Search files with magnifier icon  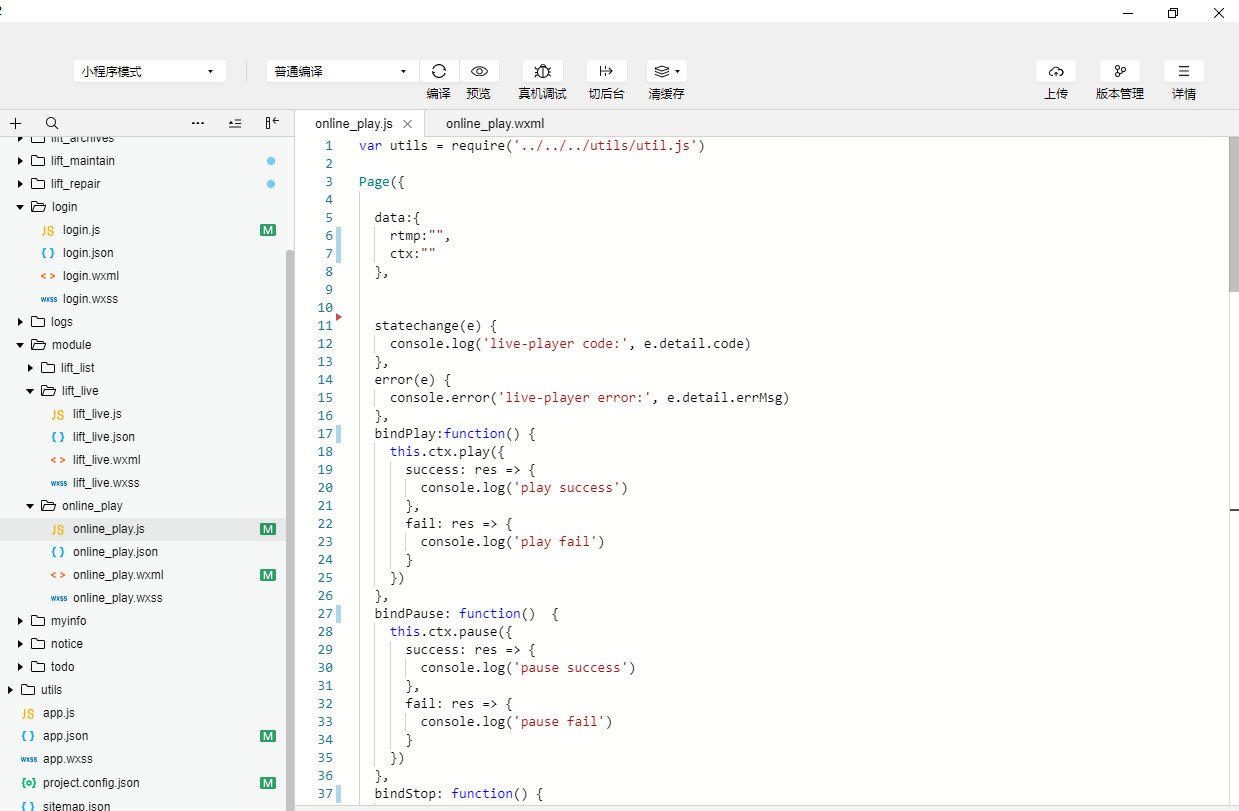[52, 123]
